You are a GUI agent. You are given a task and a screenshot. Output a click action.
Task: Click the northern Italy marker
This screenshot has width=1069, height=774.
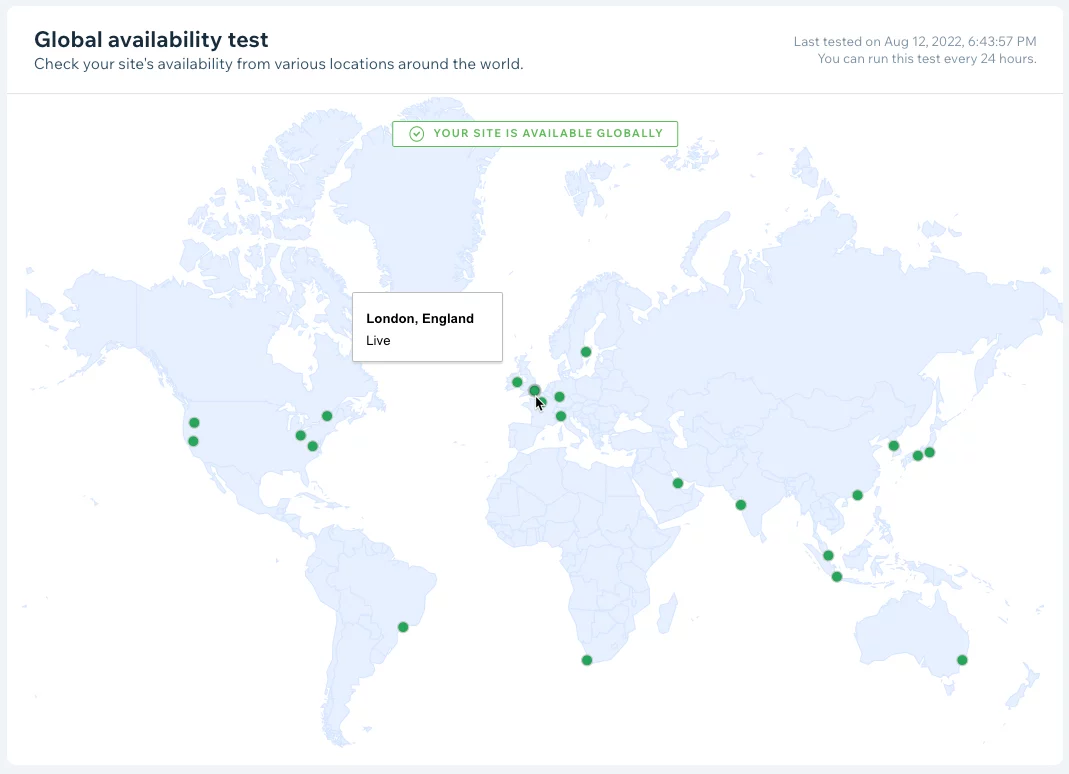click(x=561, y=416)
